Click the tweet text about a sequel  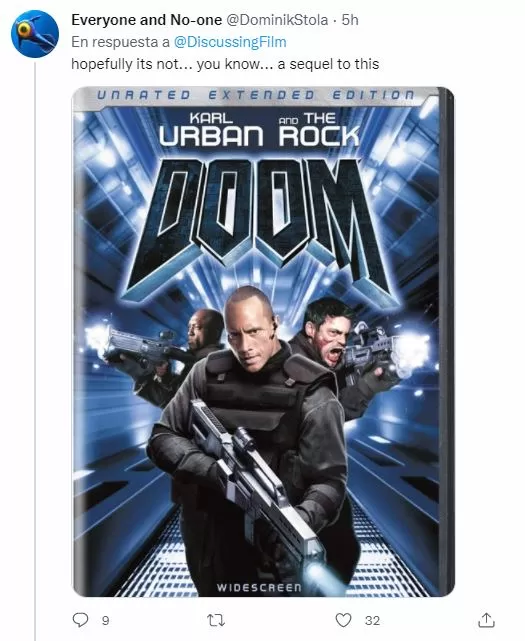tap(225, 64)
